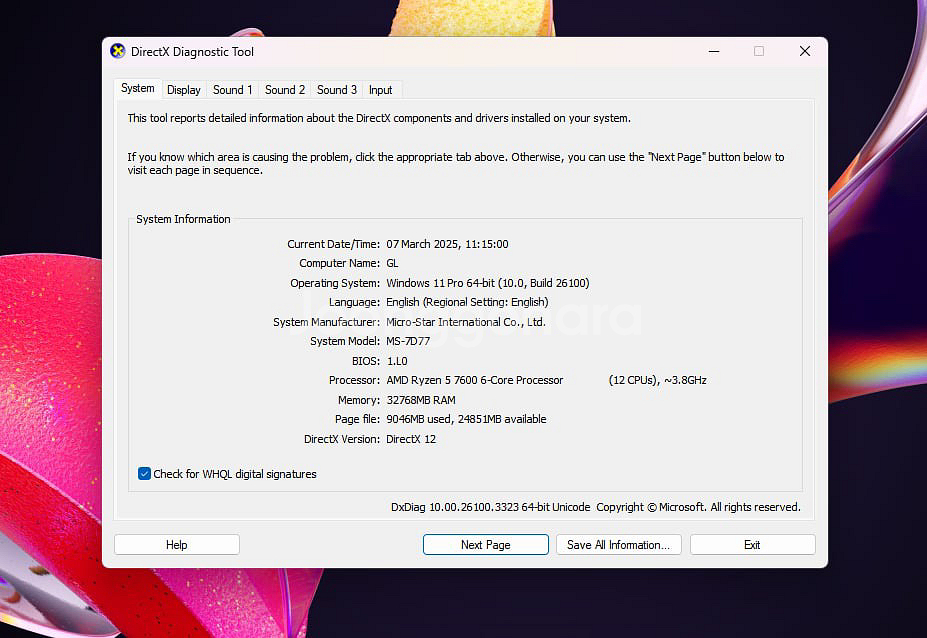Screen dimensions: 927x638
Task: Click DirectX 12 version value
Action: 411,439
